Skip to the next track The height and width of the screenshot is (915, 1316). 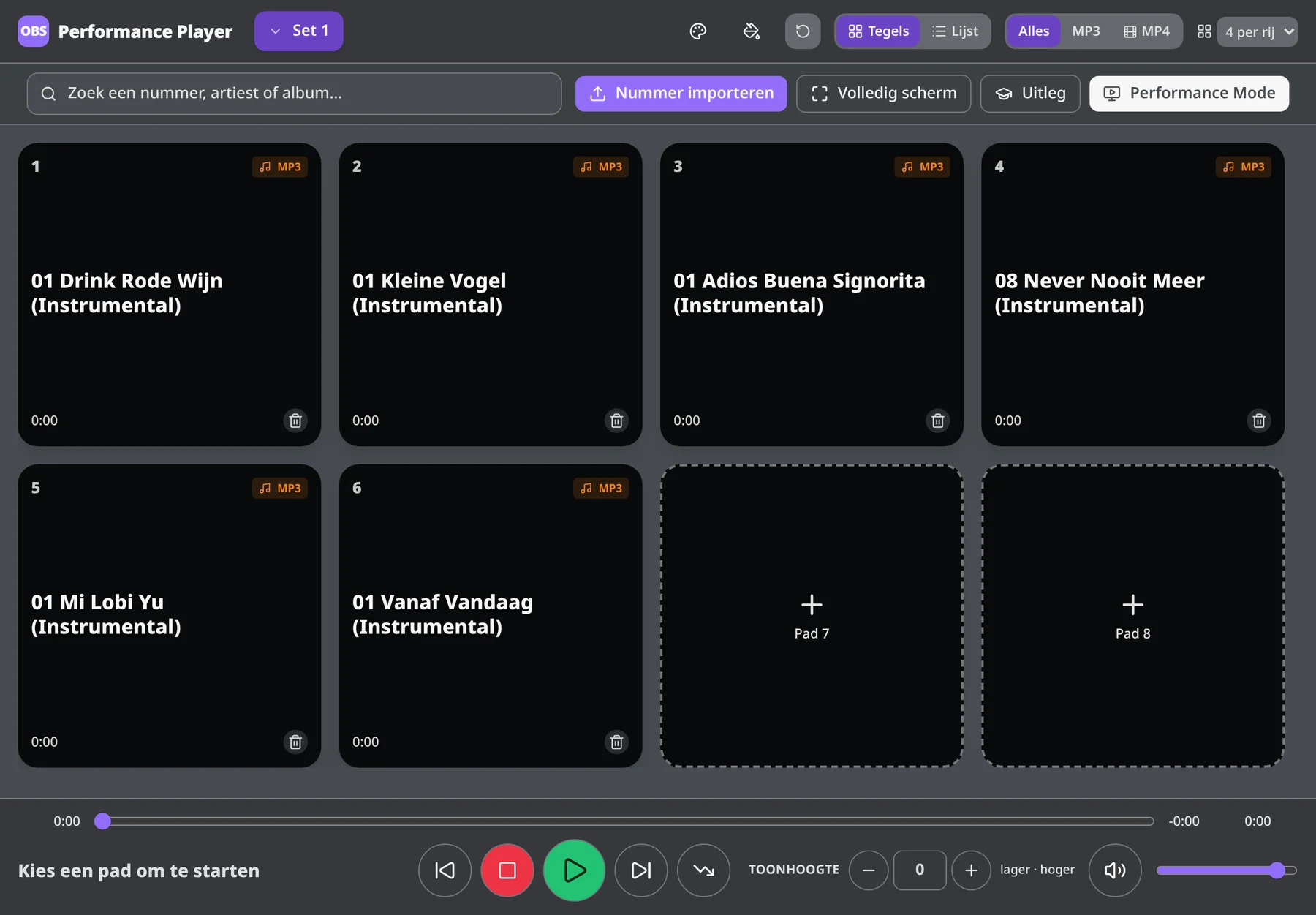click(x=641, y=870)
